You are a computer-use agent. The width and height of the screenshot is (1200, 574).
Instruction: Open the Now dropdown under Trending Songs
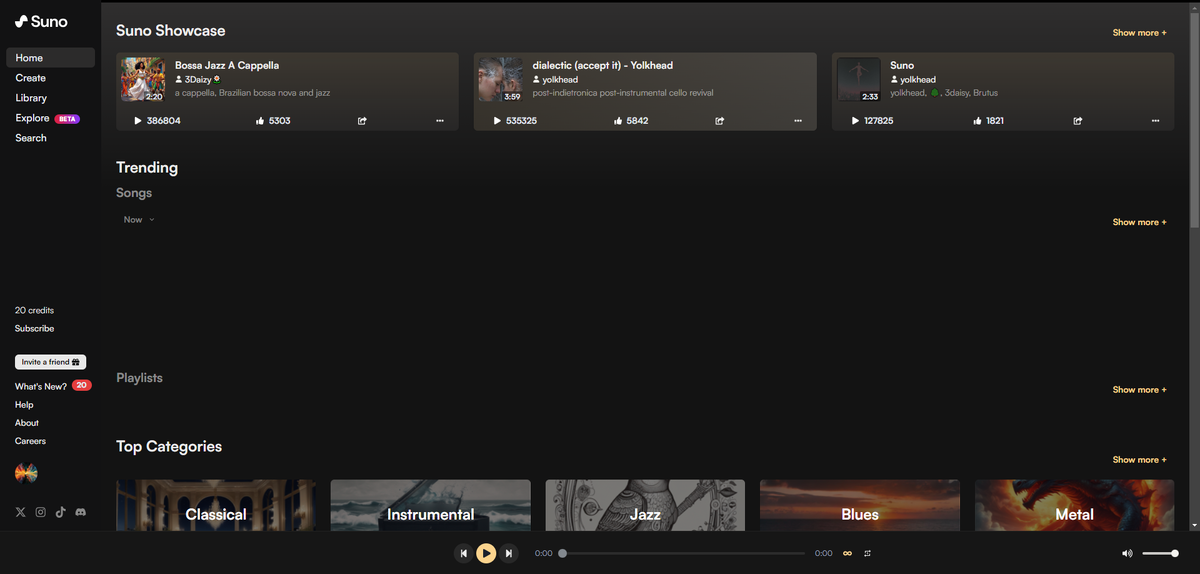[139, 219]
